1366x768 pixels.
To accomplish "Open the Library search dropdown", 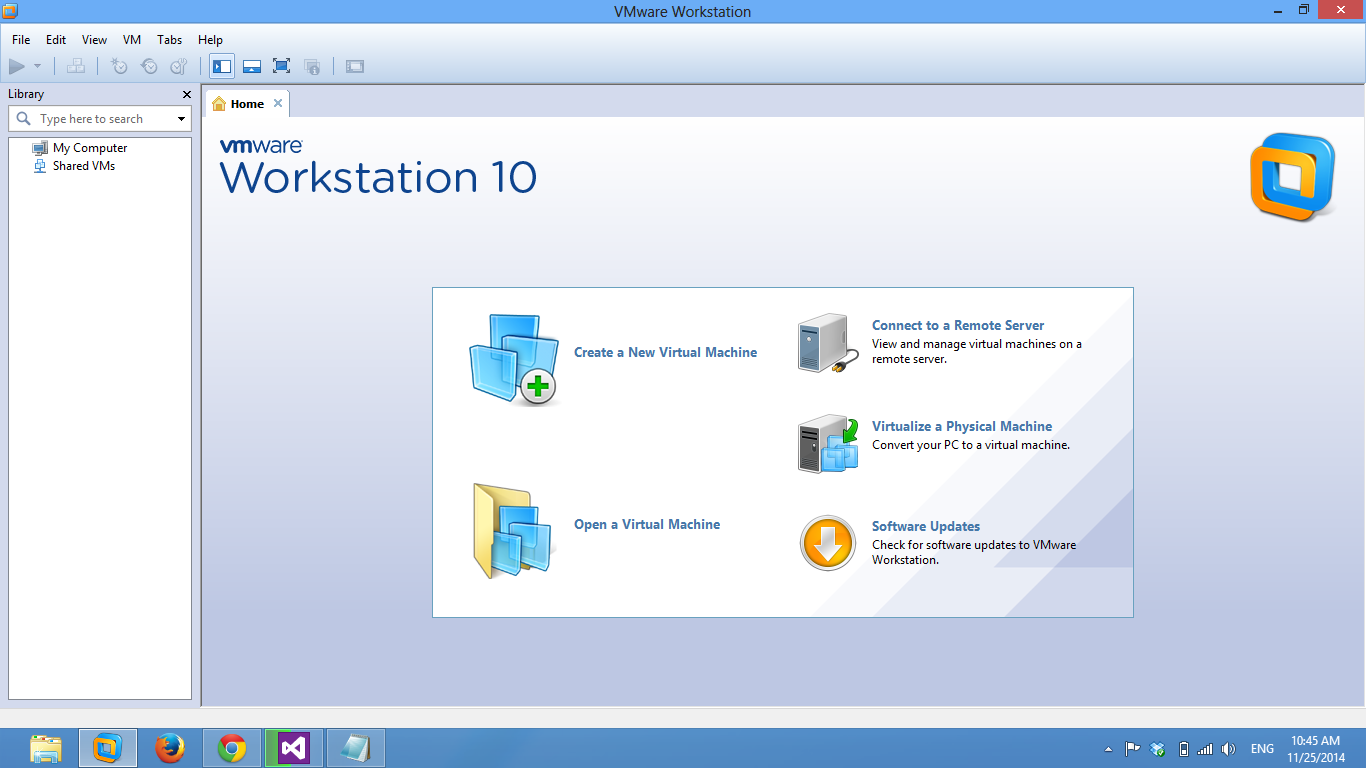I will pyautogui.click(x=182, y=118).
